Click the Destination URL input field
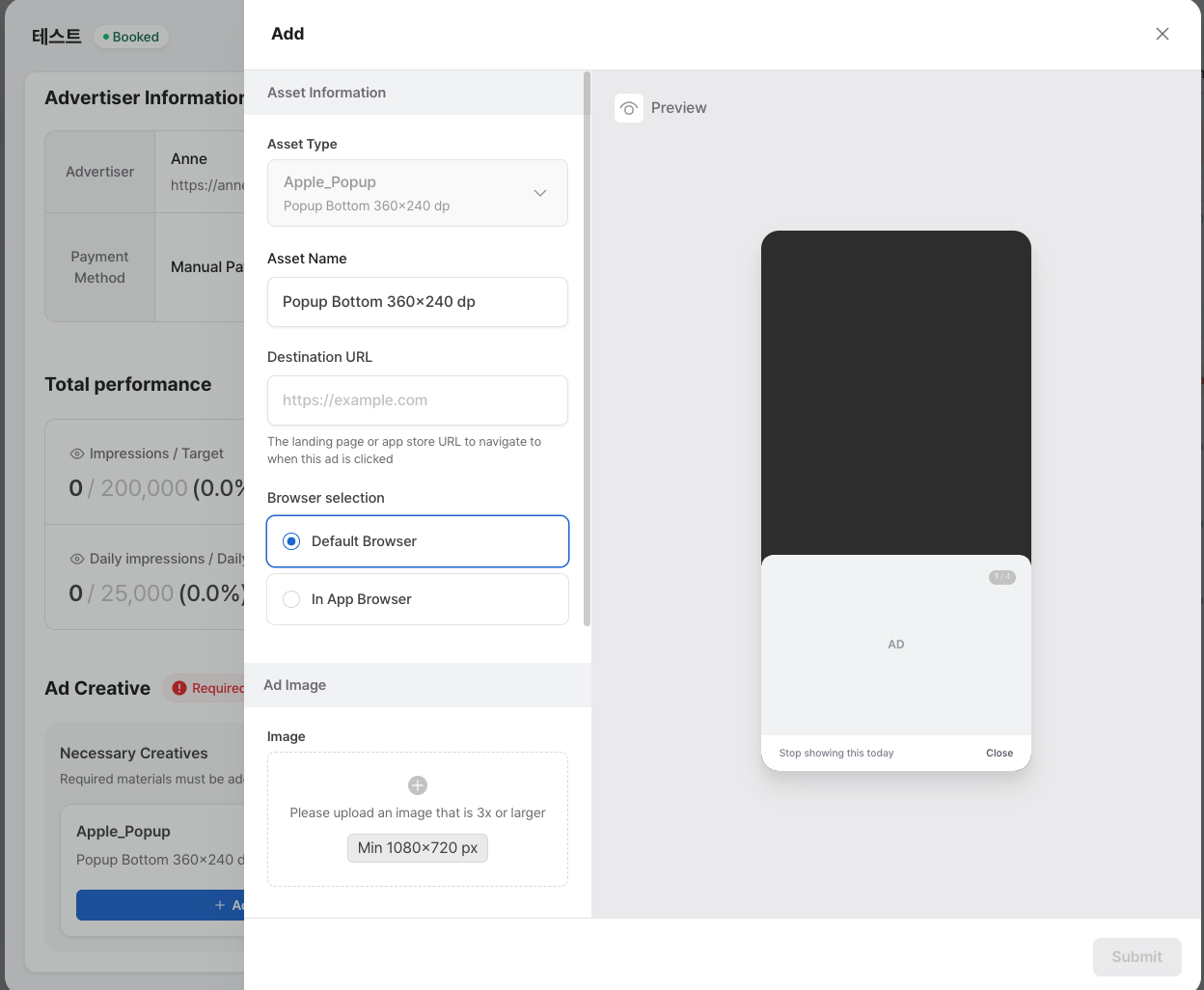The width and height of the screenshot is (1204, 990). point(417,400)
